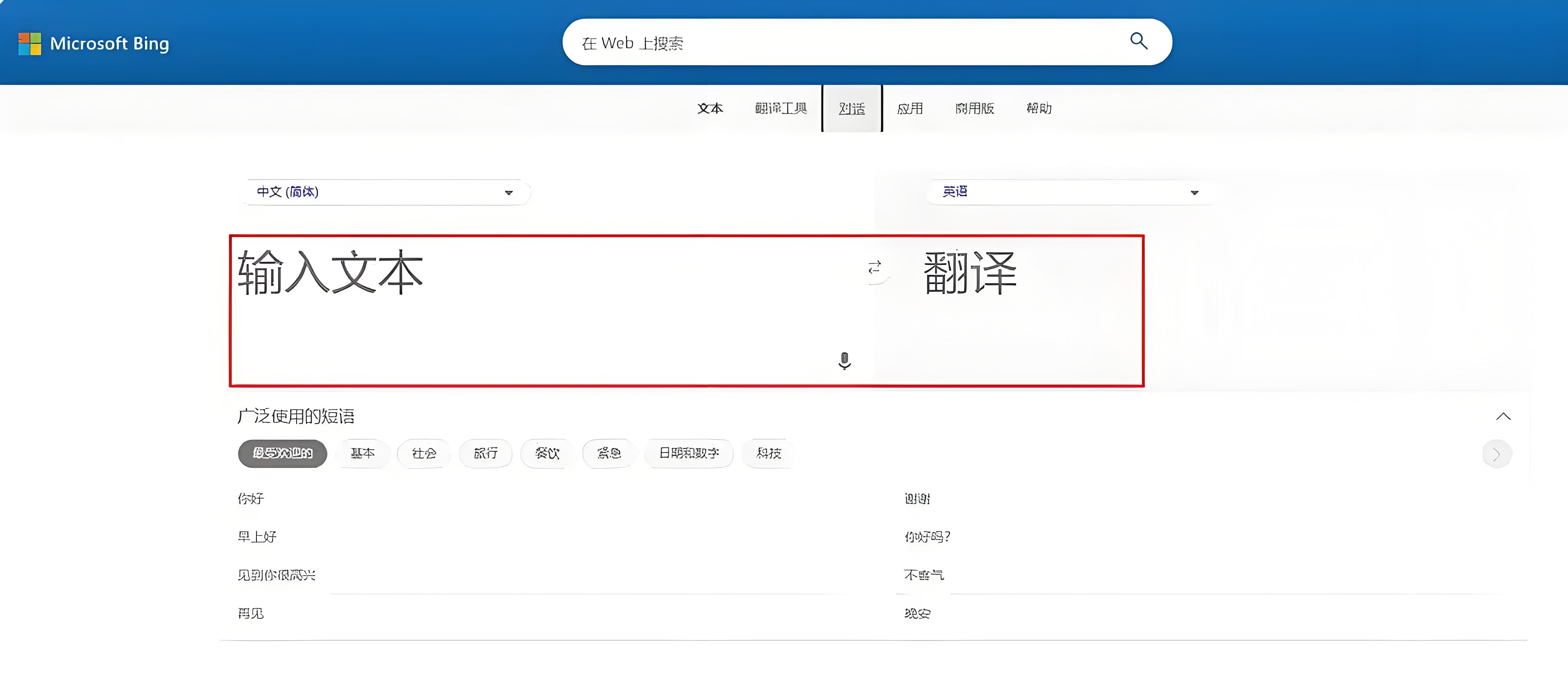Viewport: 1568px width, 691px height.
Task: Click the swap languages arrows icon
Action: pyautogui.click(x=875, y=267)
